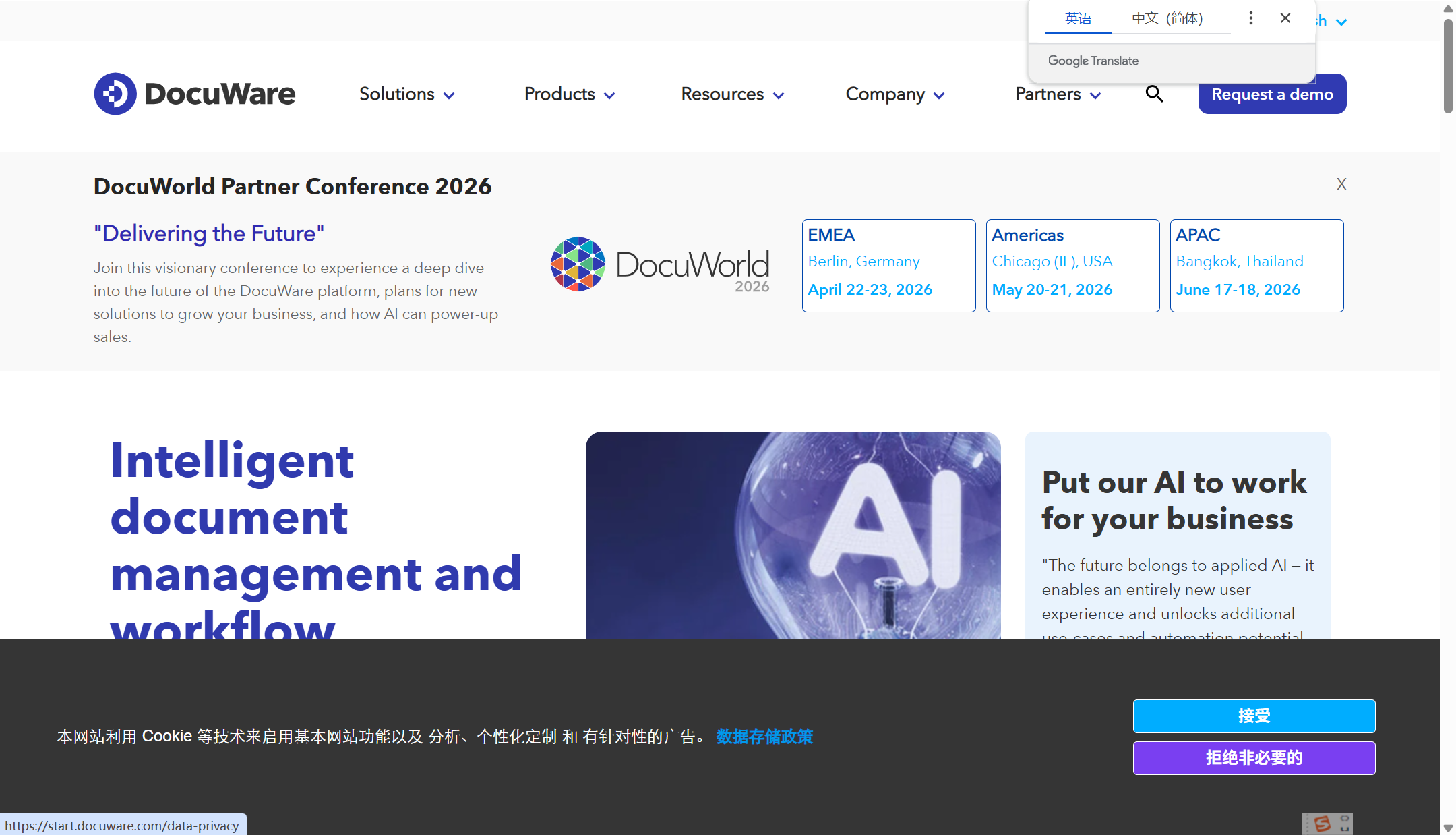Click the DocuWorld 2026 logo

(x=660, y=264)
